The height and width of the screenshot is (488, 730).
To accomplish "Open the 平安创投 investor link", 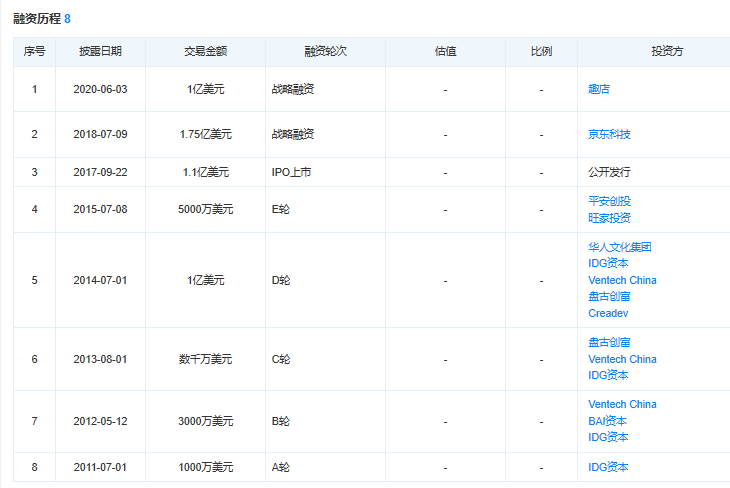I will [609, 201].
